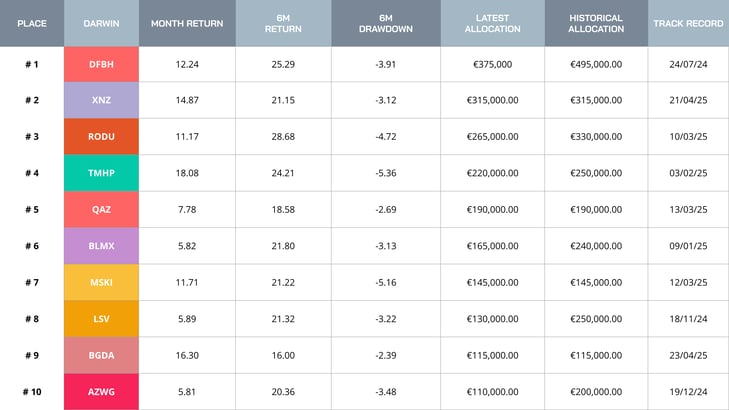Select the QAZ coral darwin cell

(x=101, y=210)
